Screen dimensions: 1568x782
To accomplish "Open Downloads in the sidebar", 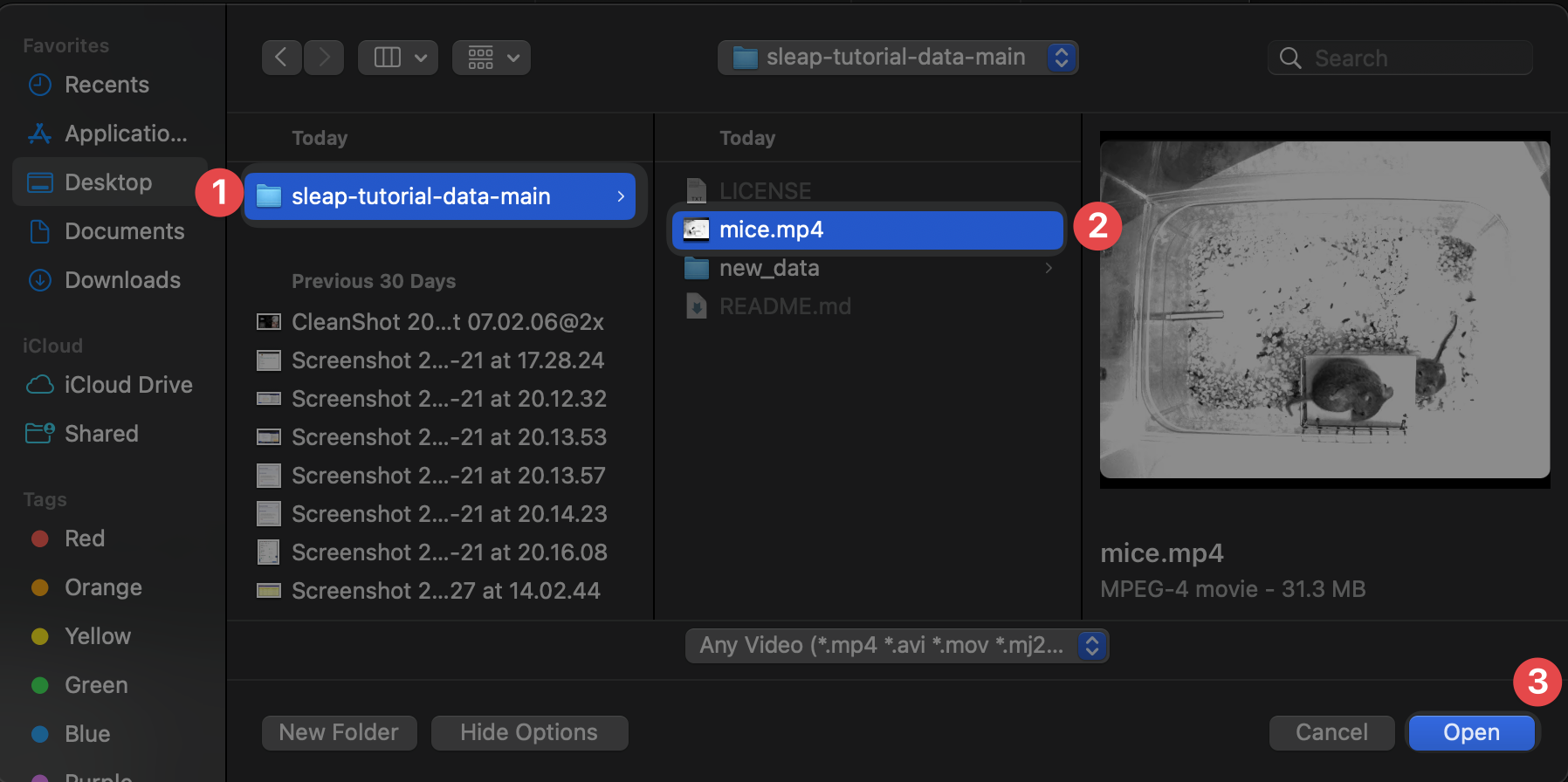I will pos(122,280).
